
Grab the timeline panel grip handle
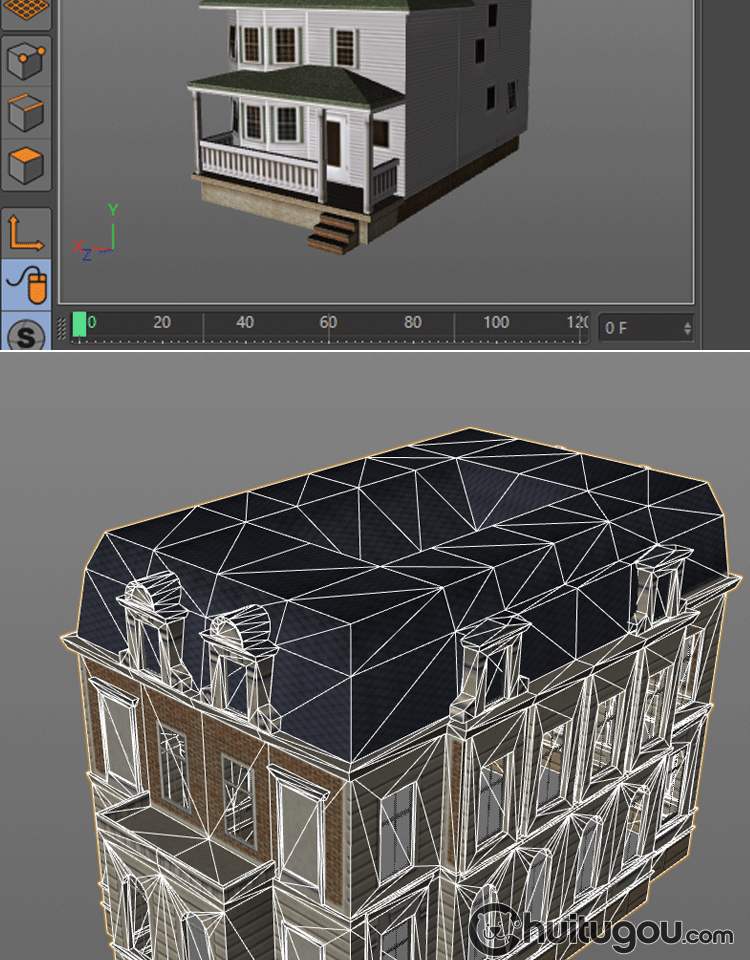click(x=63, y=327)
